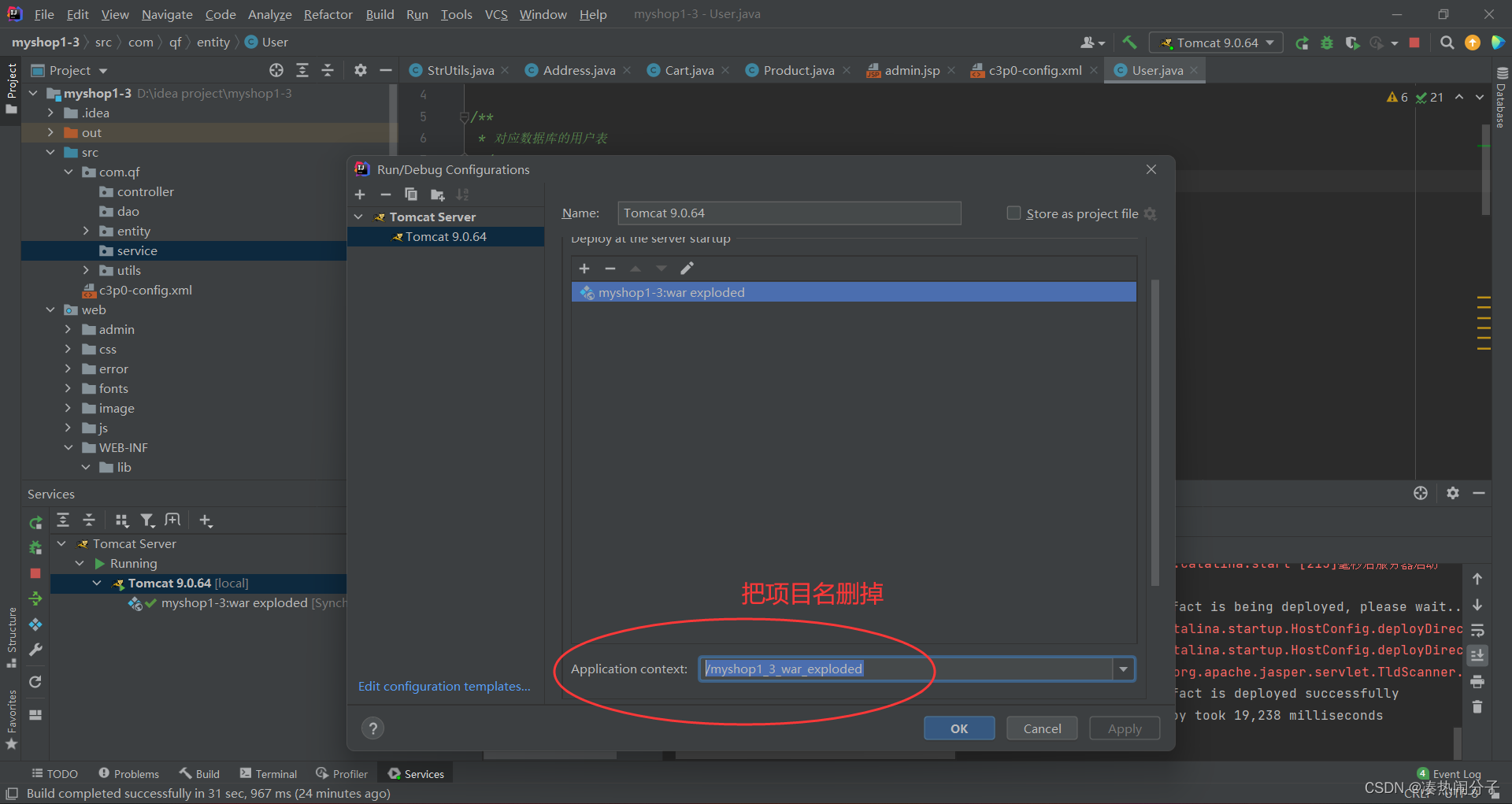Stop service red square in Services sidebar

click(35, 573)
